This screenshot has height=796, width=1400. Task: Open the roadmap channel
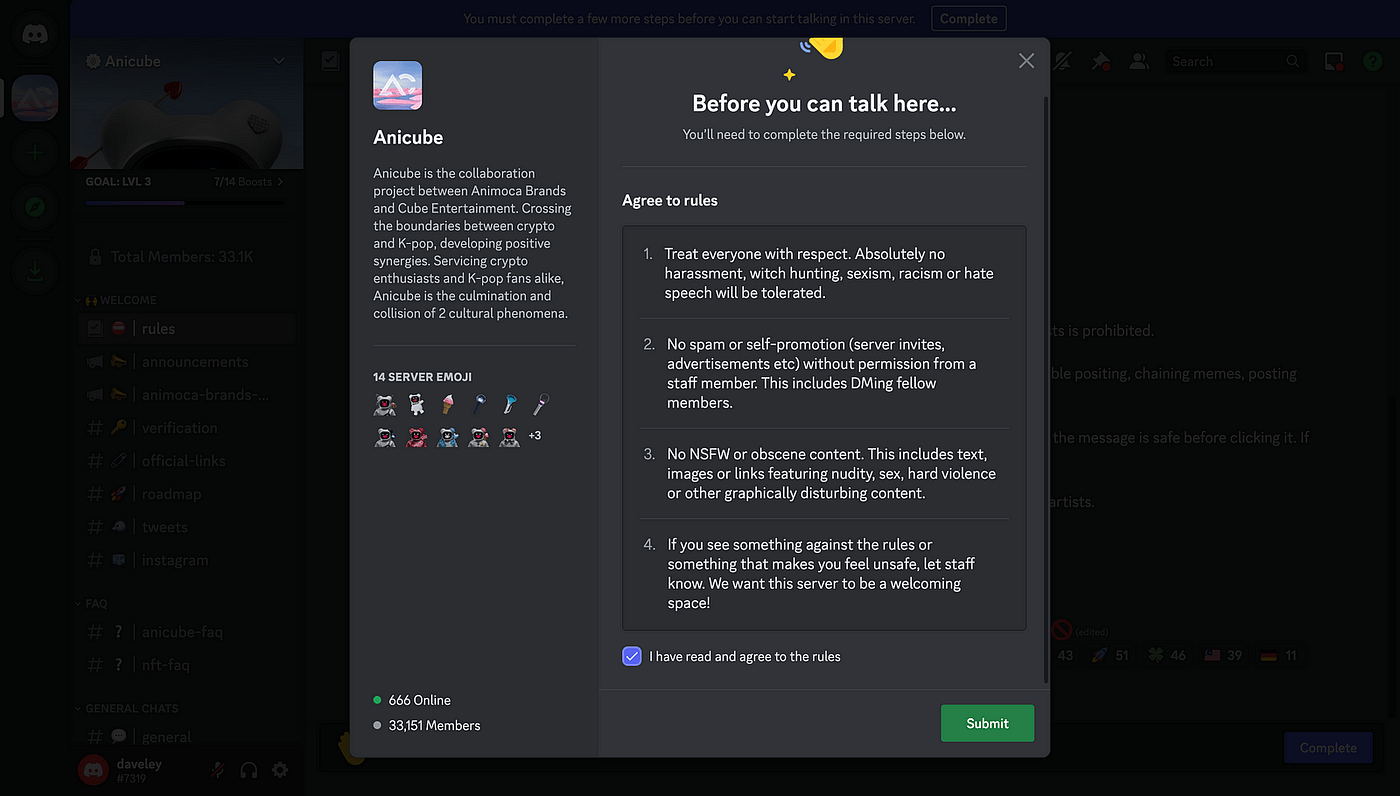pos(187,494)
